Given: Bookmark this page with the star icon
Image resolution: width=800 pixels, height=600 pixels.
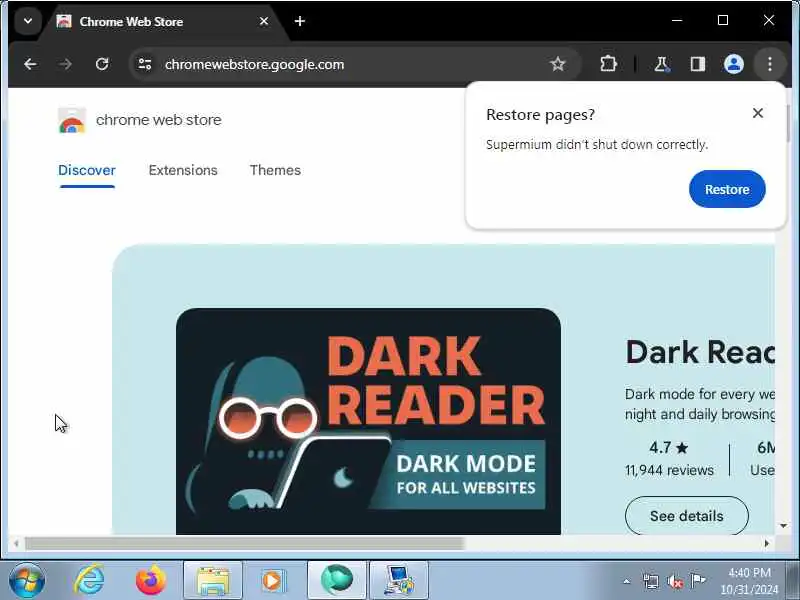Looking at the screenshot, I should coord(558,64).
